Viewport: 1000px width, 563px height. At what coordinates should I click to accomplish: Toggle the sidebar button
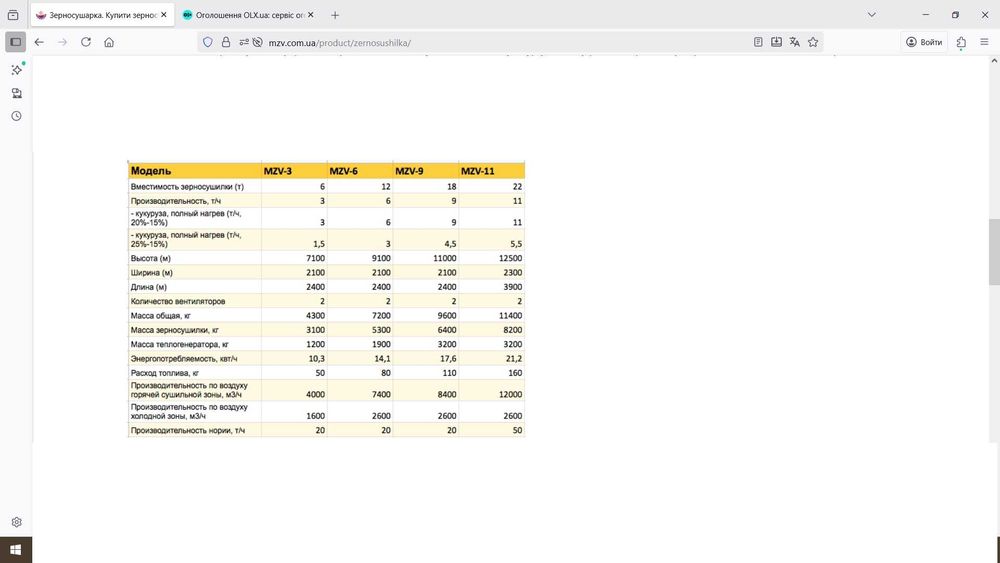click(x=15, y=42)
